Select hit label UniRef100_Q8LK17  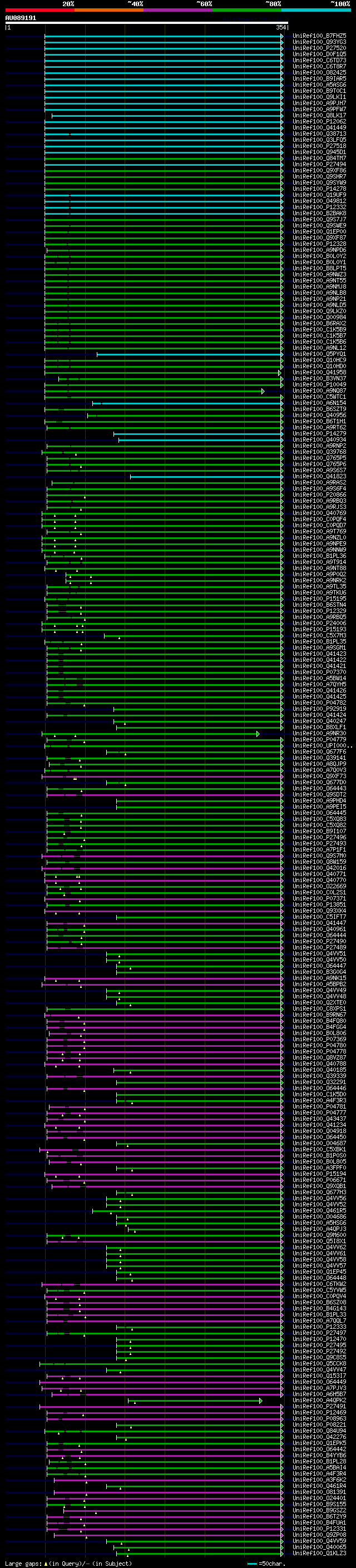click(x=319, y=116)
